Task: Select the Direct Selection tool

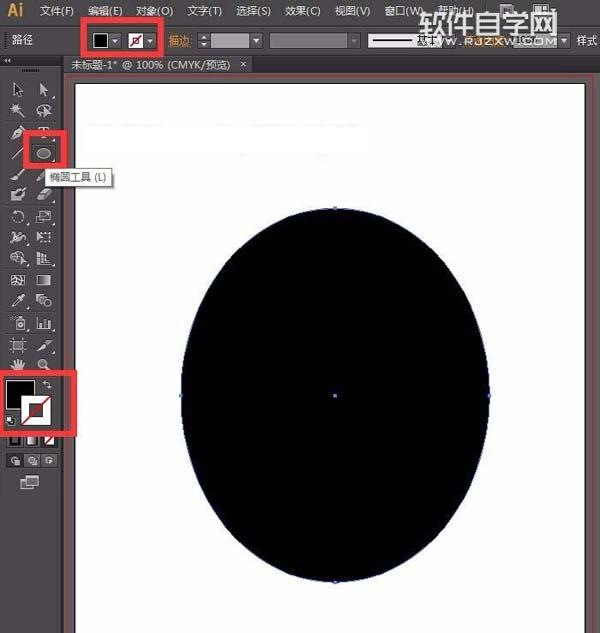Action: point(44,89)
